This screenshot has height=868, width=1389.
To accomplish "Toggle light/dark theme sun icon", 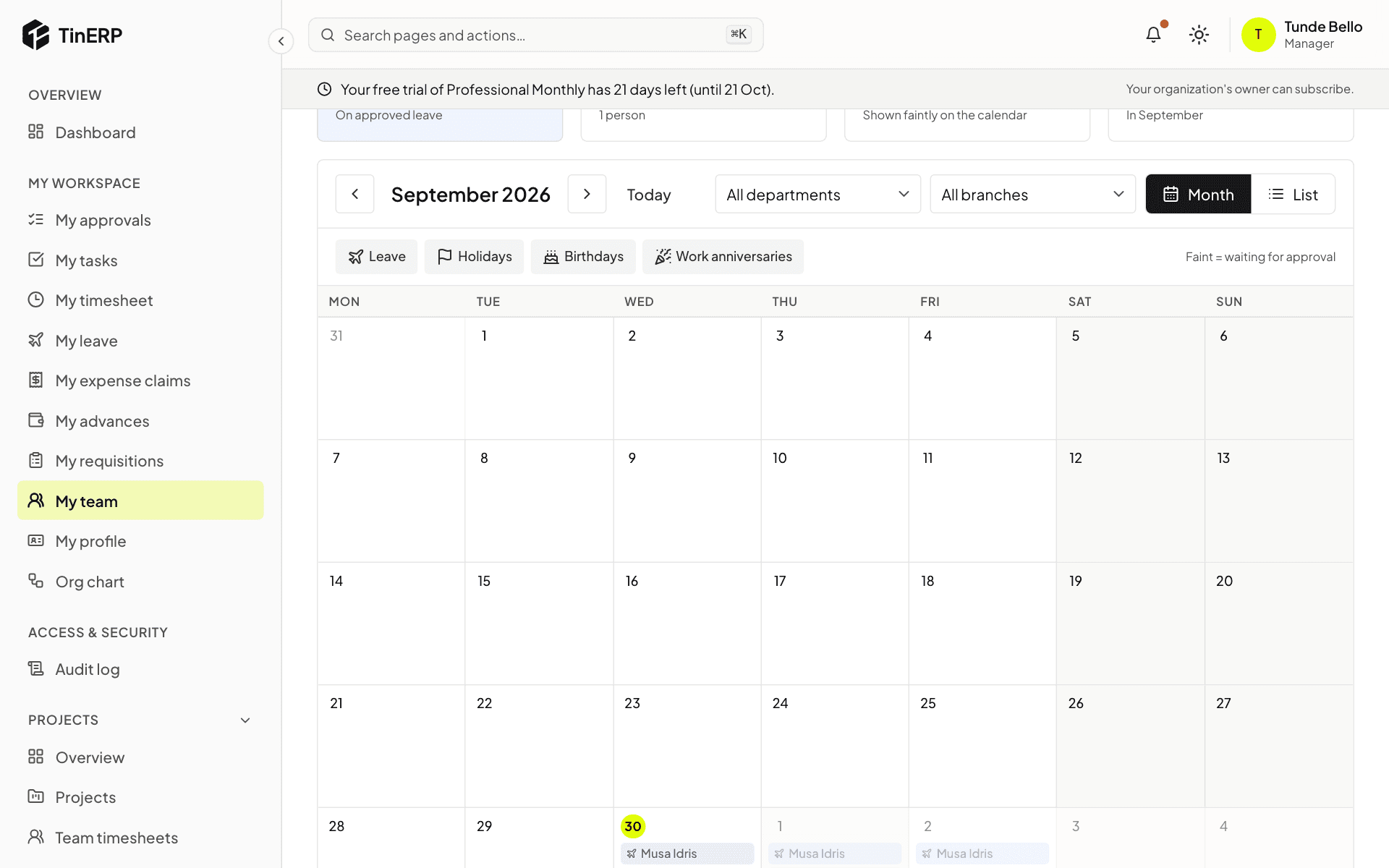I will point(1199,35).
